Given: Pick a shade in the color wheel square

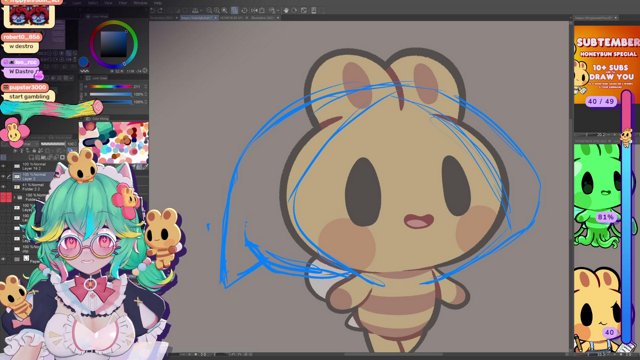Looking at the screenshot, I should (x=114, y=44).
